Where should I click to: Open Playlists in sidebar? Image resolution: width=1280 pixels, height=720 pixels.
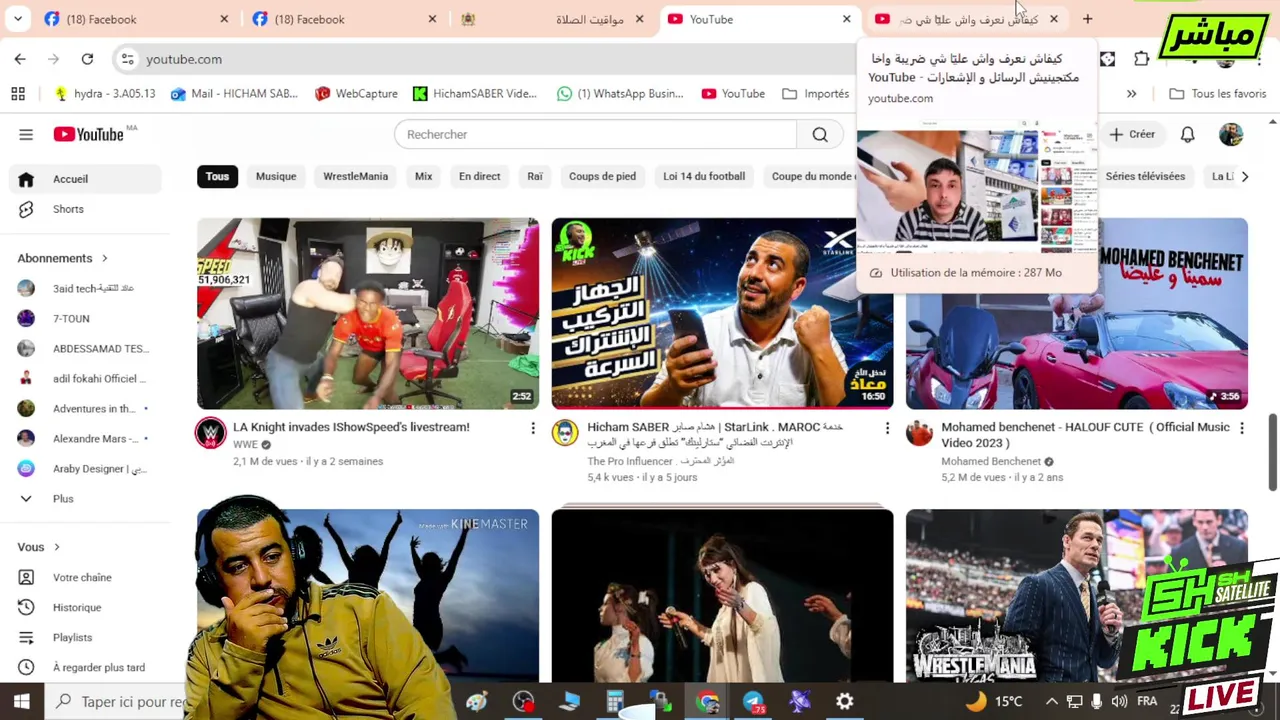[x=85, y=637]
